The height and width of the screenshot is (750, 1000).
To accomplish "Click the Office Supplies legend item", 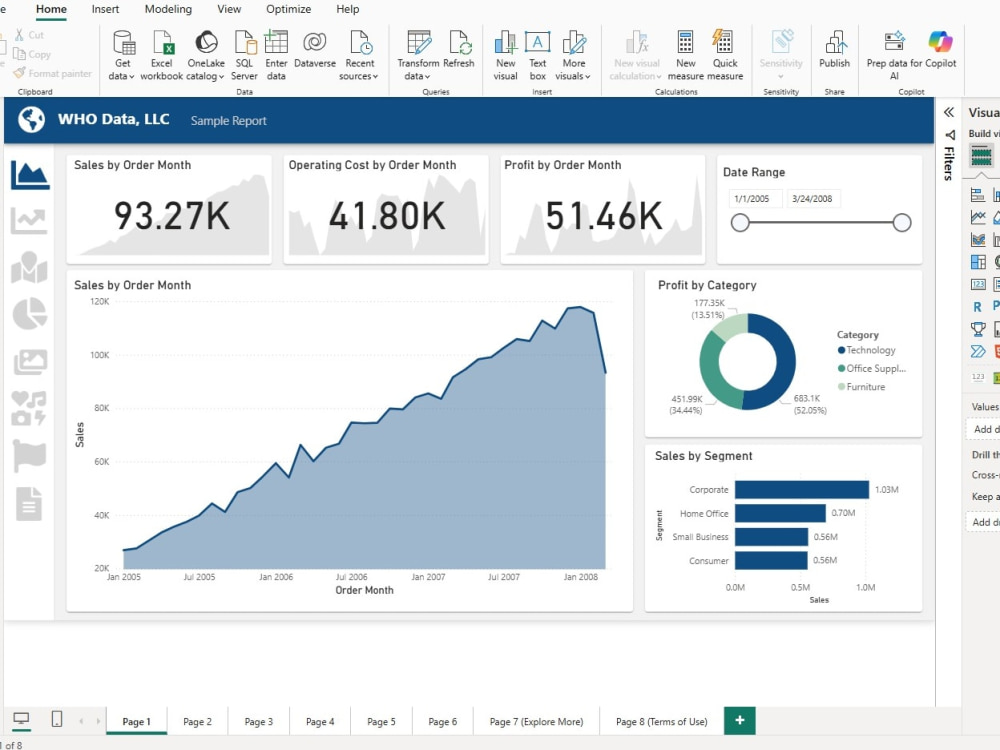I will pyautogui.click(x=872, y=369).
